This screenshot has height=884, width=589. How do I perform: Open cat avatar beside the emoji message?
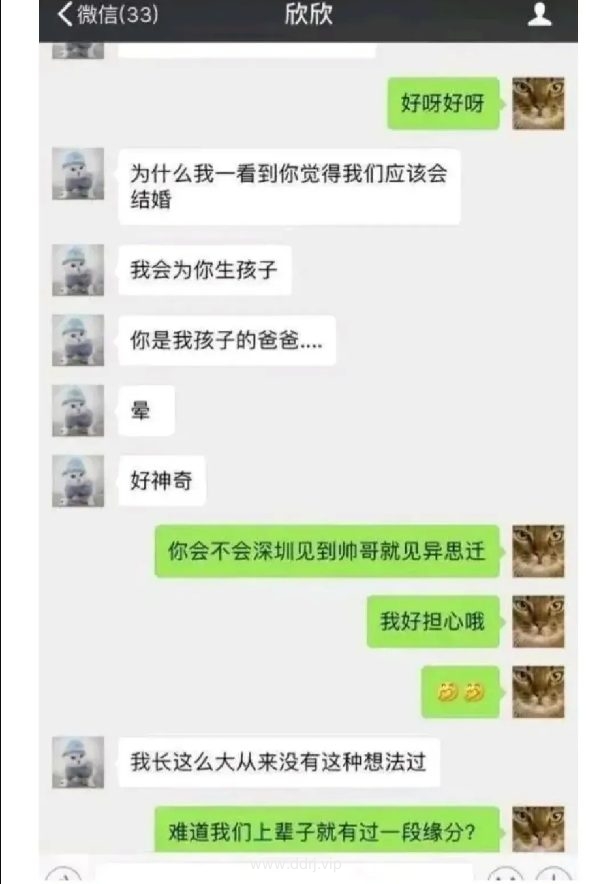(x=538, y=692)
